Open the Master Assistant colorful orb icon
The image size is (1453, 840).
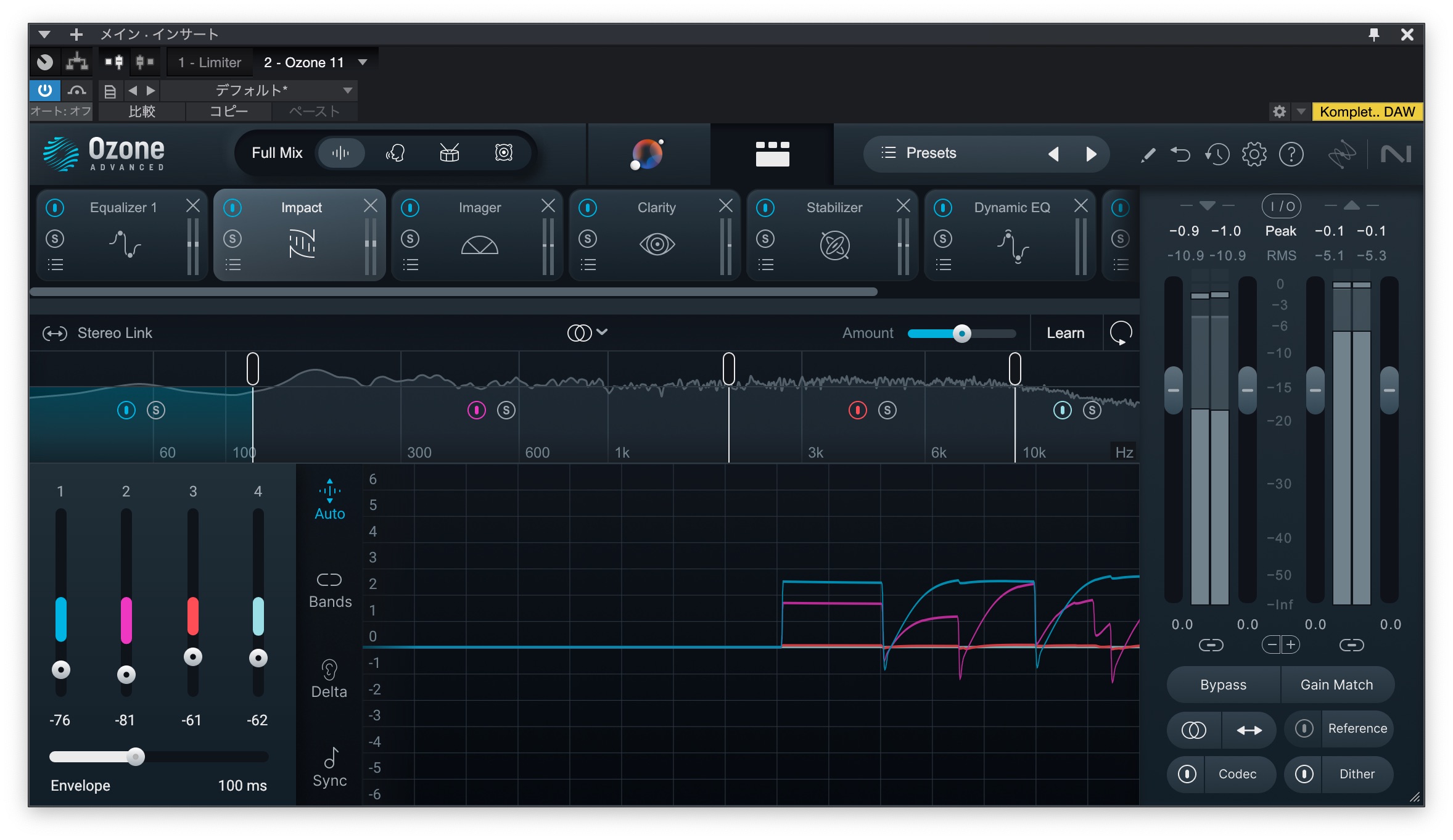click(x=647, y=154)
